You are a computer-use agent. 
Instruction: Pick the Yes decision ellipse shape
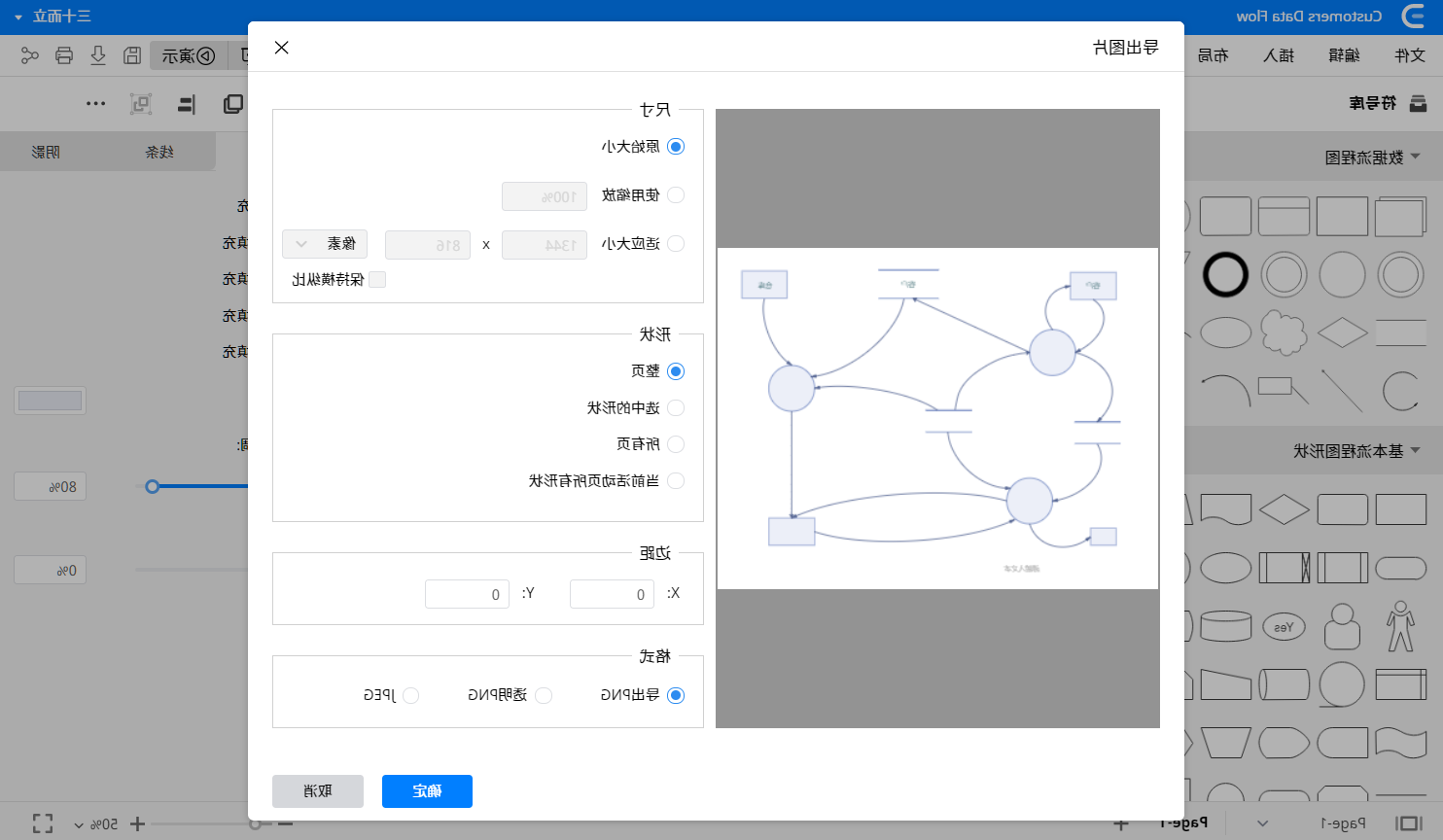coord(1284,627)
